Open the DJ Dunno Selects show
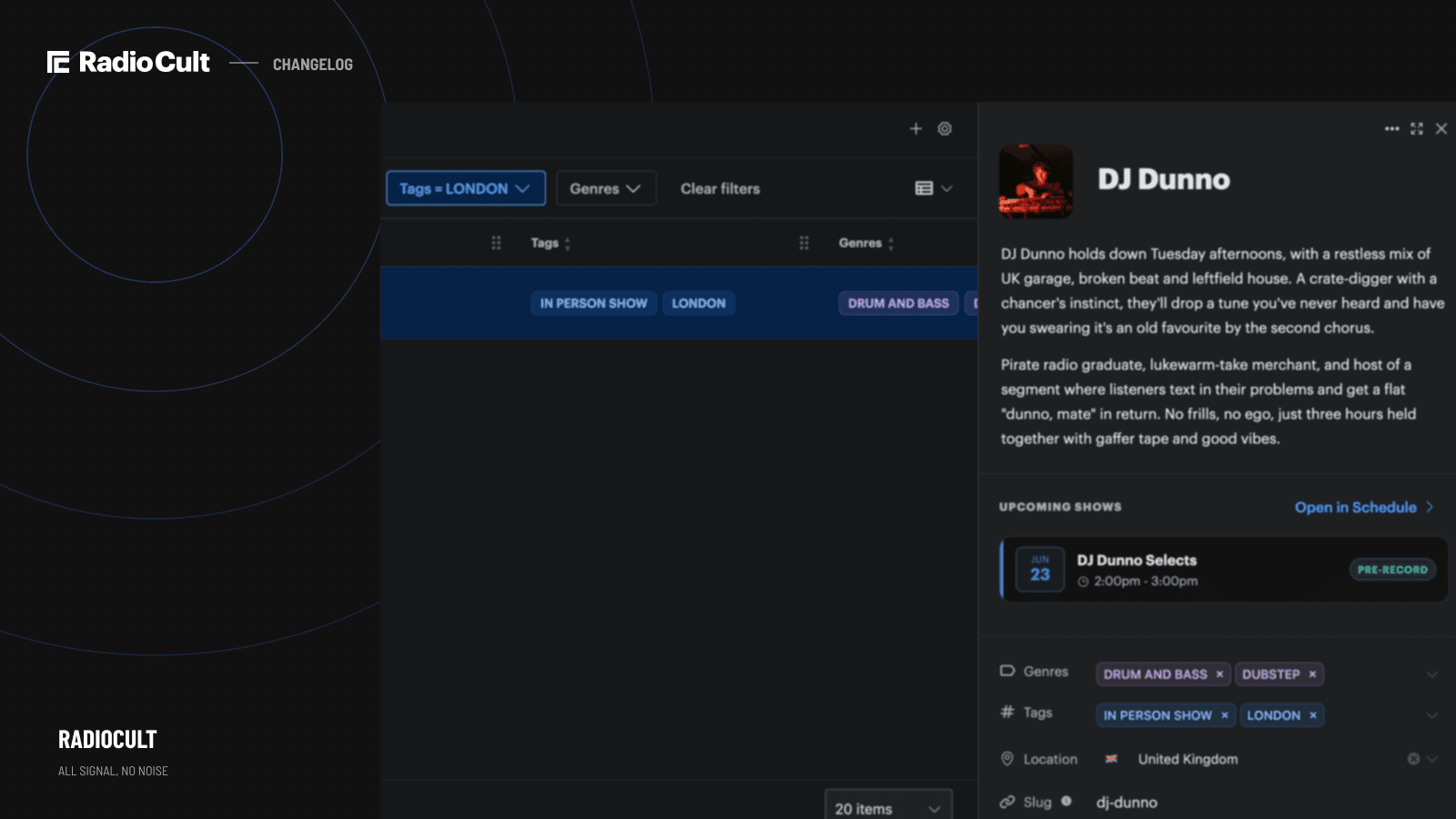Screen dimensions: 1456x819 click(x=1224, y=570)
